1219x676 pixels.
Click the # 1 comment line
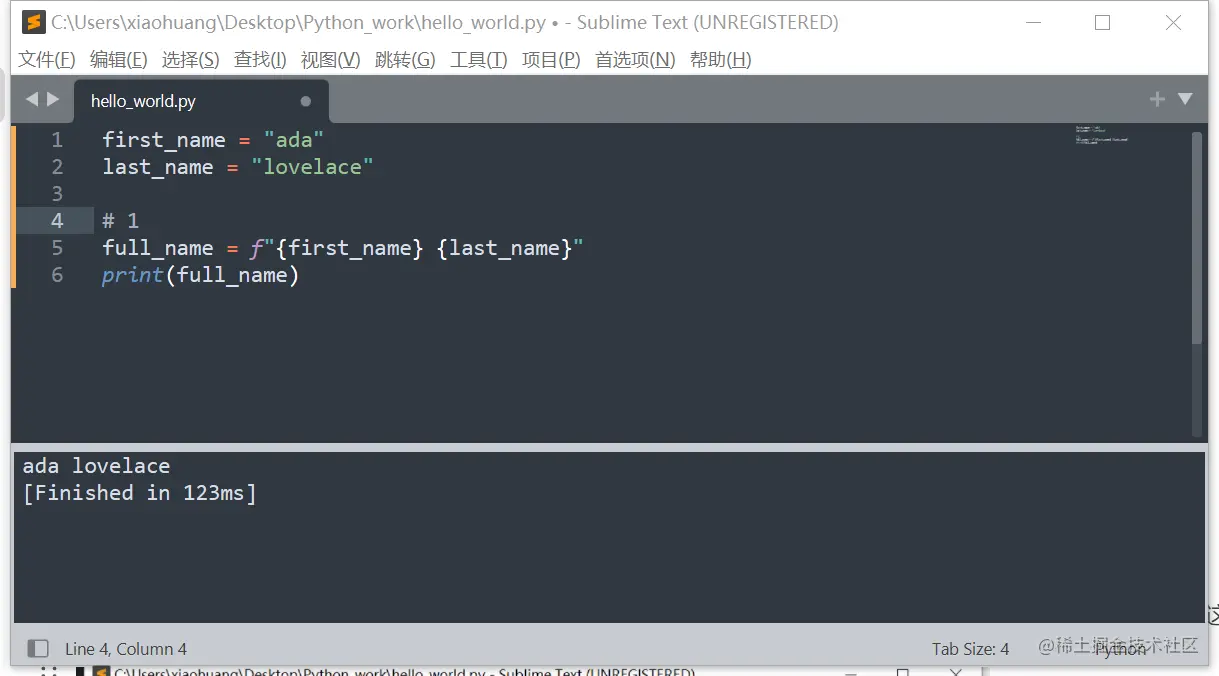120,221
